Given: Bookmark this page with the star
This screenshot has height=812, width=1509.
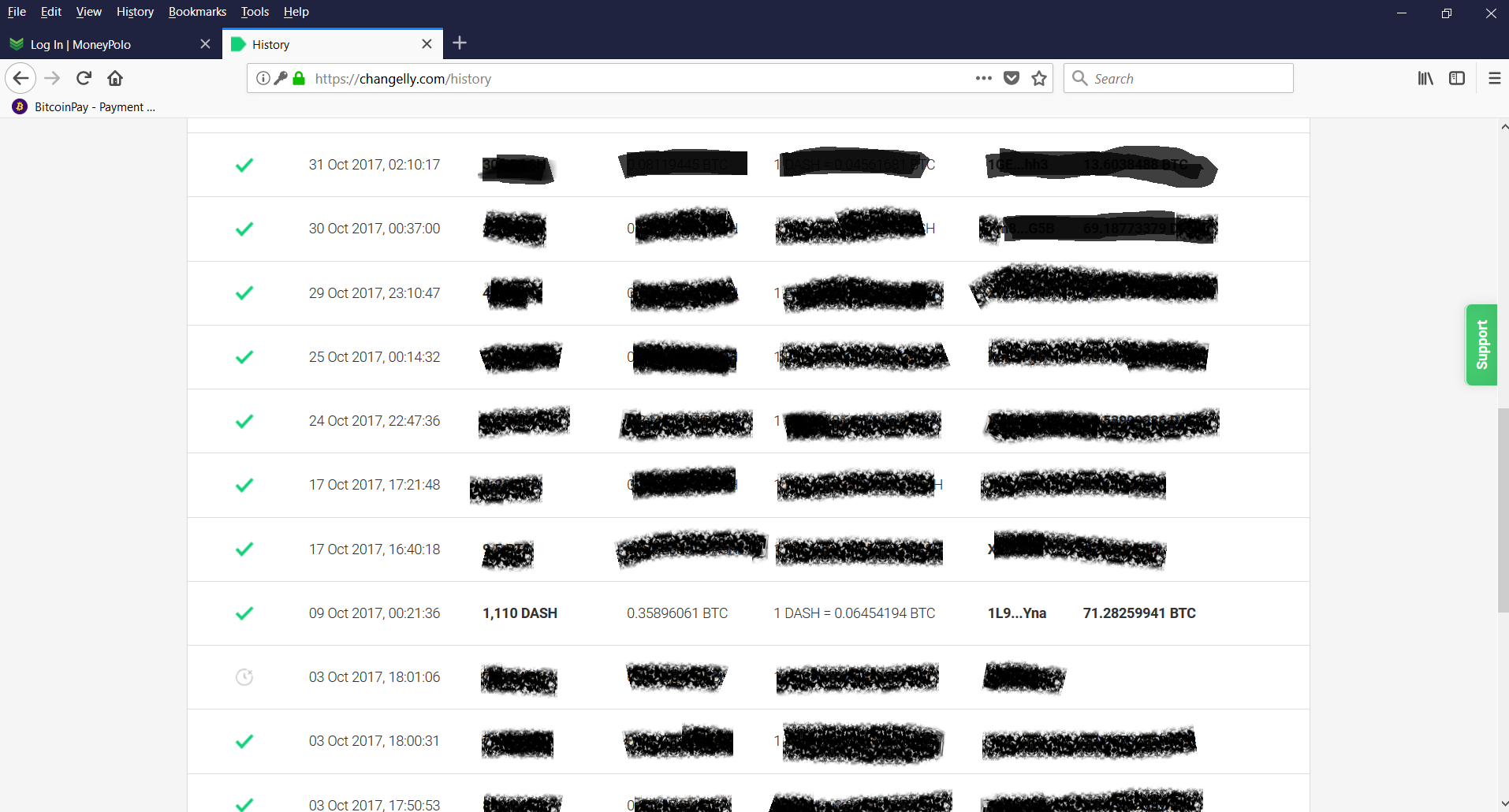Looking at the screenshot, I should point(1039,78).
